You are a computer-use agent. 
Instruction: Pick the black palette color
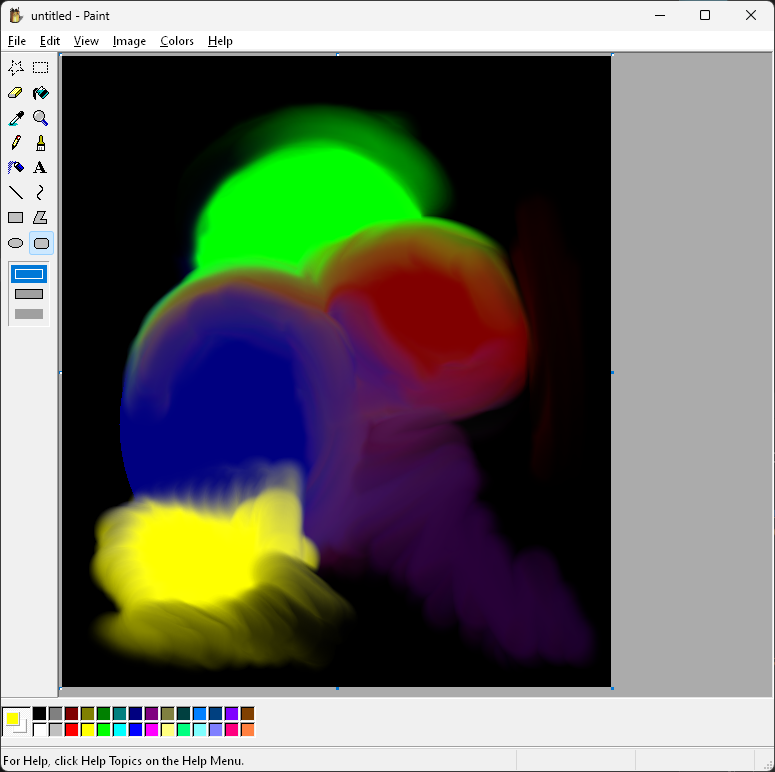point(40,713)
